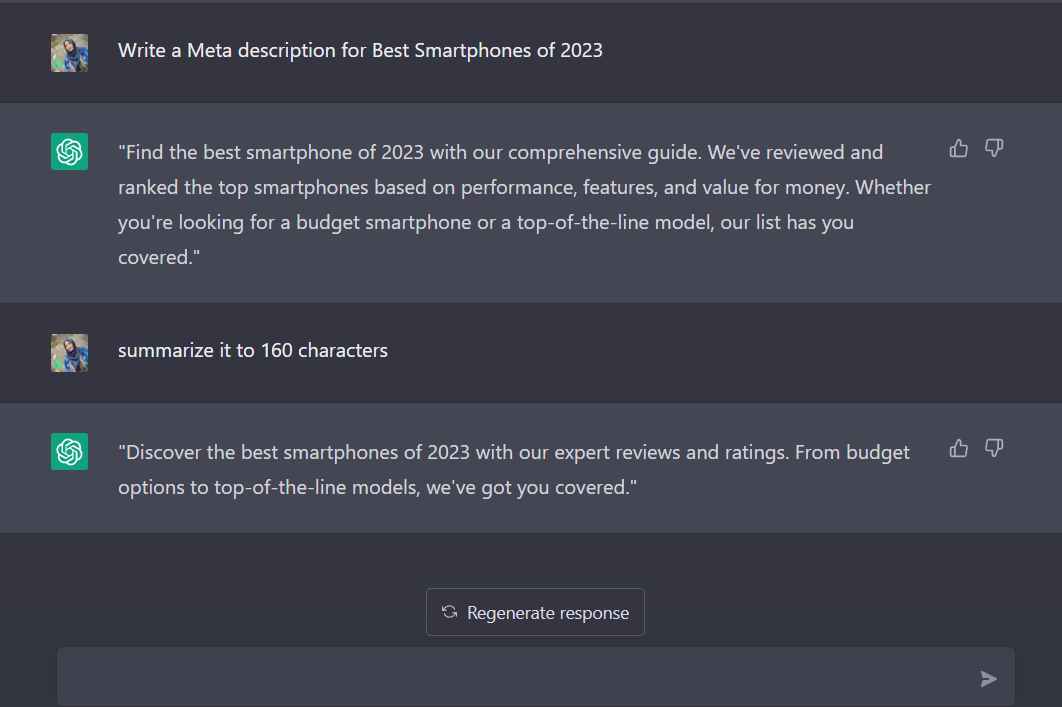Click the send message arrow icon
Screen dimensions: 1062x707
coord(988,679)
